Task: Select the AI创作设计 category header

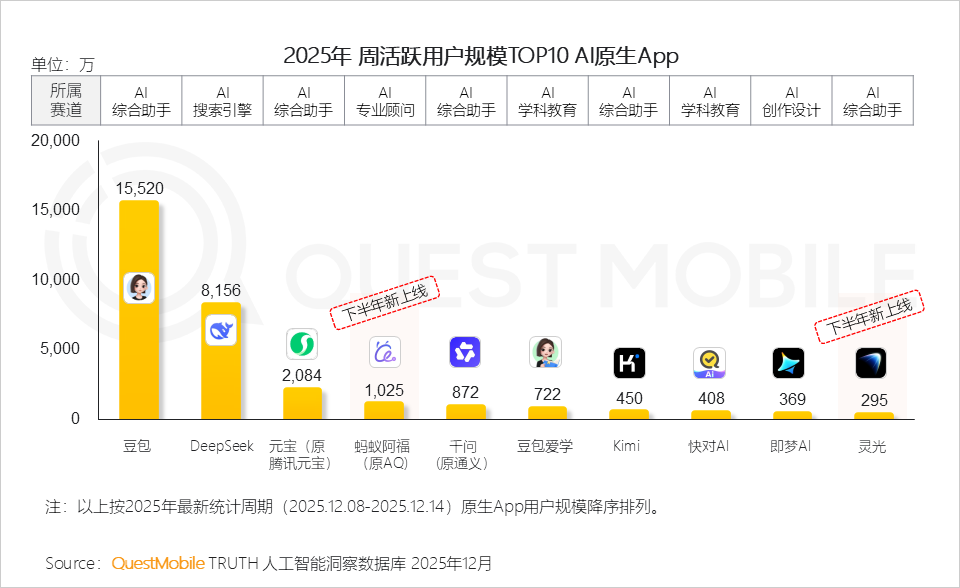Action: tap(791, 100)
